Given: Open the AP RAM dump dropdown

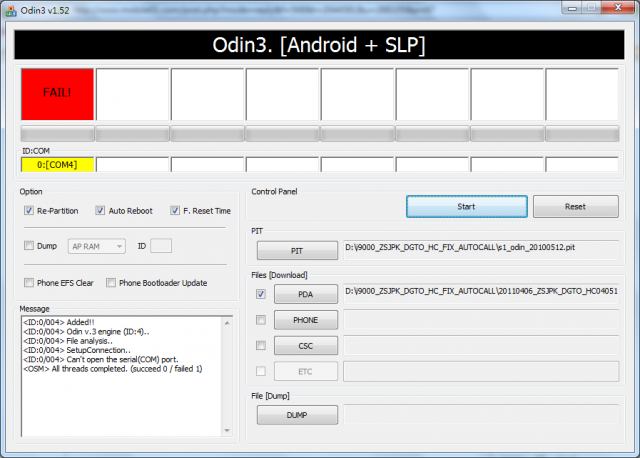Looking at the screenshot, I should [x=97, y=246].
